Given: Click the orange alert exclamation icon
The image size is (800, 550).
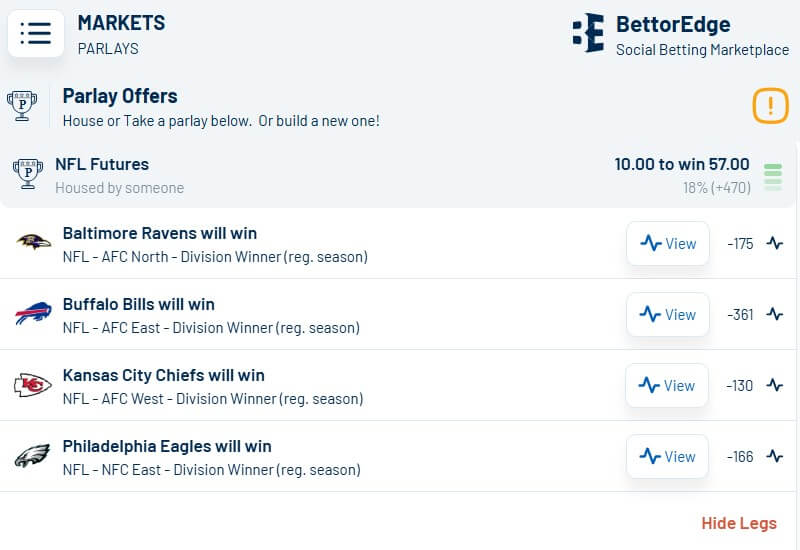Looking at the screenshot, I should [770, 105].
